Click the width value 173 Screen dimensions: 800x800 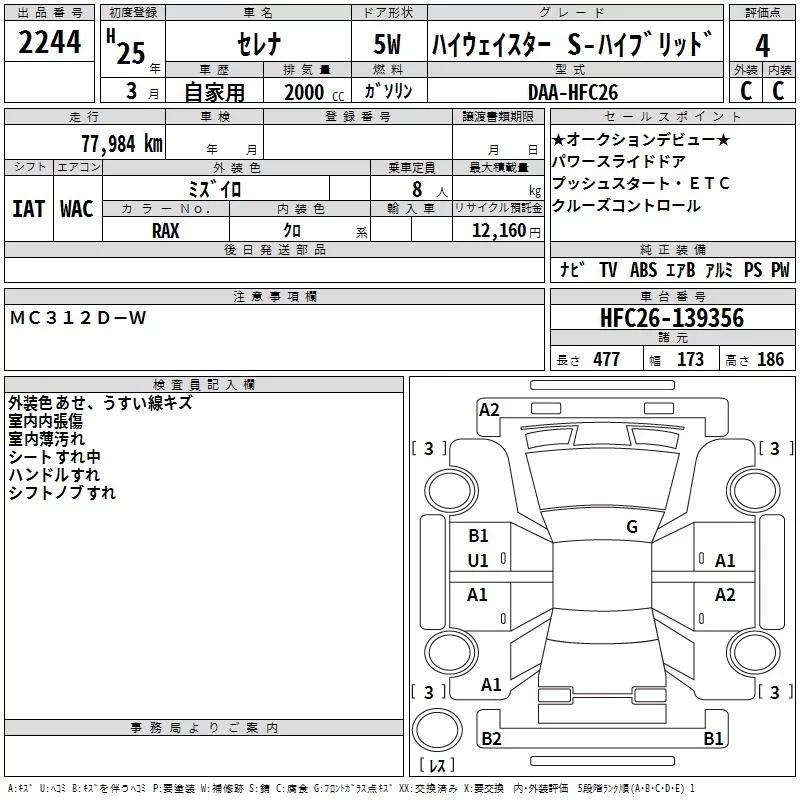click(690, 359)
